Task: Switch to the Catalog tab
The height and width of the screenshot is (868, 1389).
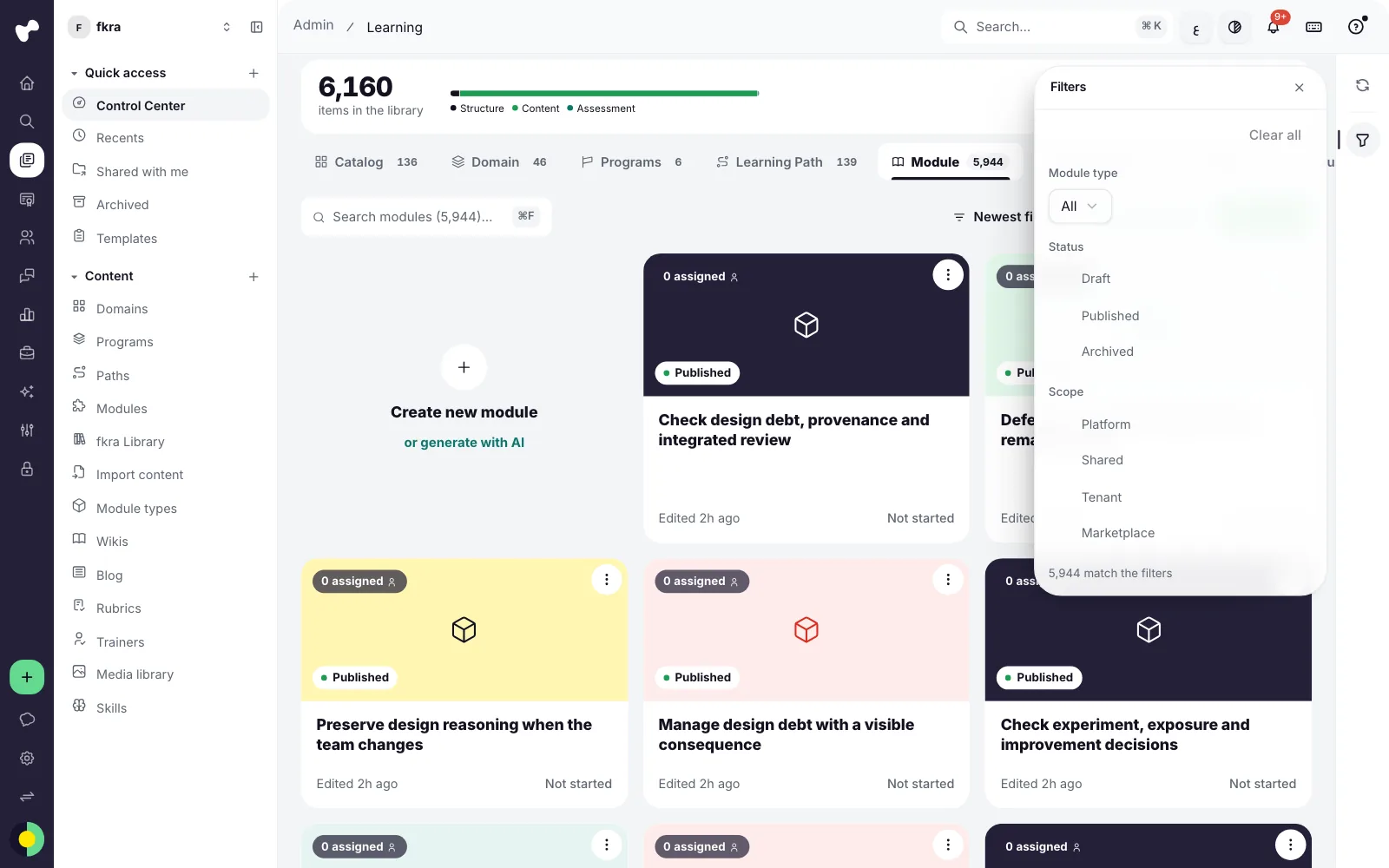Action: (x=365, y=162)
